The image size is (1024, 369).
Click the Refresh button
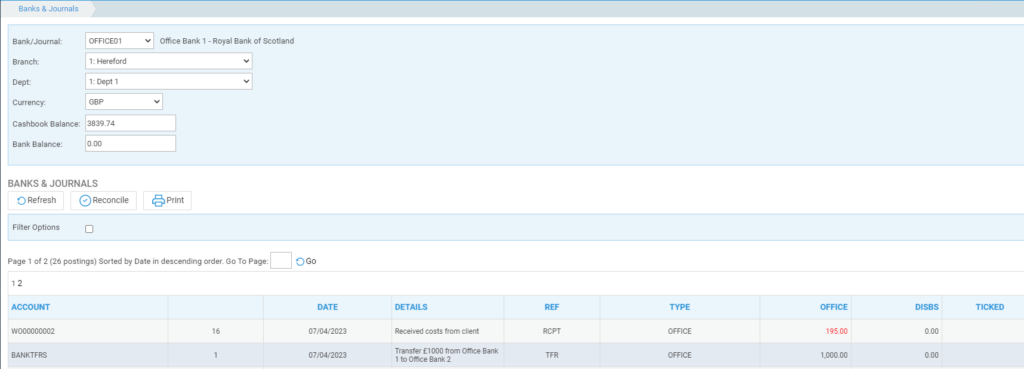click(36, 201)
